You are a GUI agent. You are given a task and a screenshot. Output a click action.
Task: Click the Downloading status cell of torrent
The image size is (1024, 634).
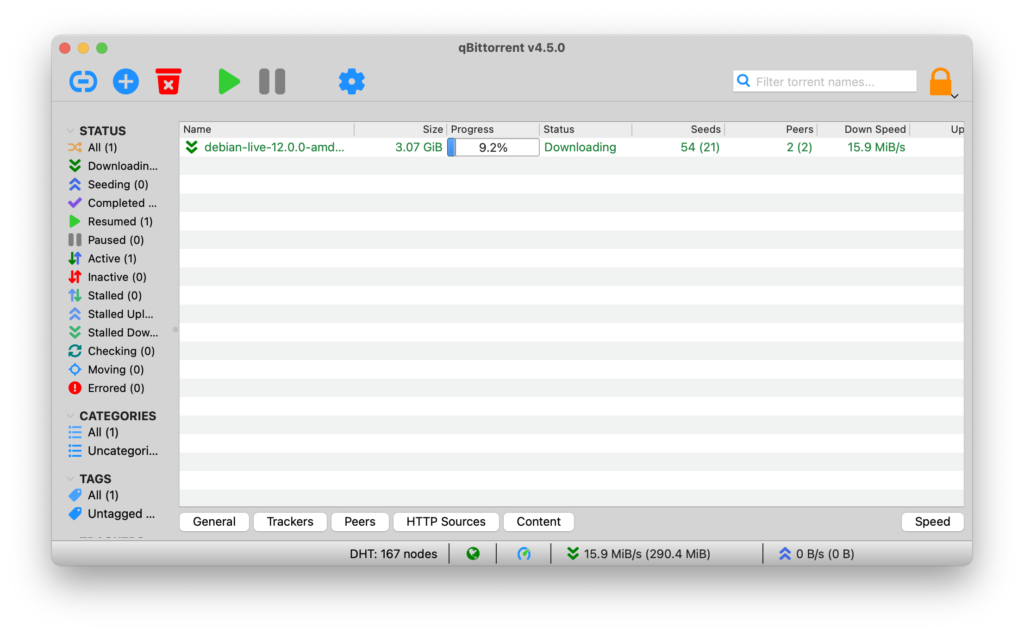[x=580, y=148]
